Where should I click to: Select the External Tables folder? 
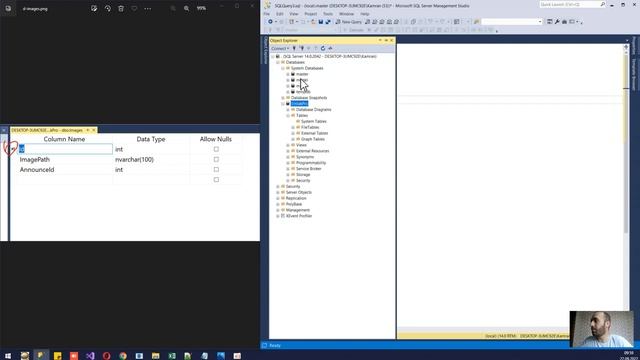tap(314, 133)
